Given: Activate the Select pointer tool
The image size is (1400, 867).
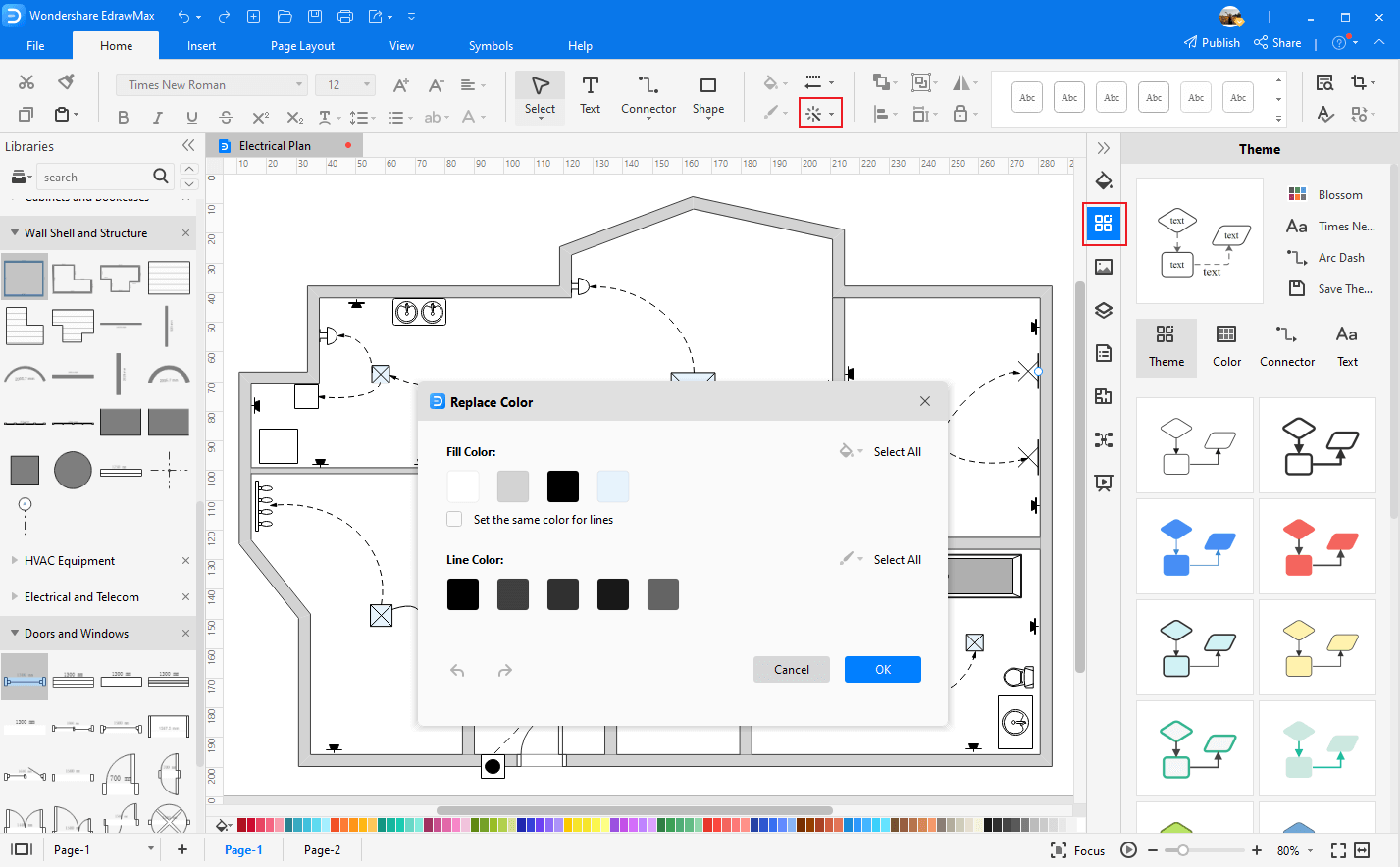Looking at the screenshot, I should (540, 96).
